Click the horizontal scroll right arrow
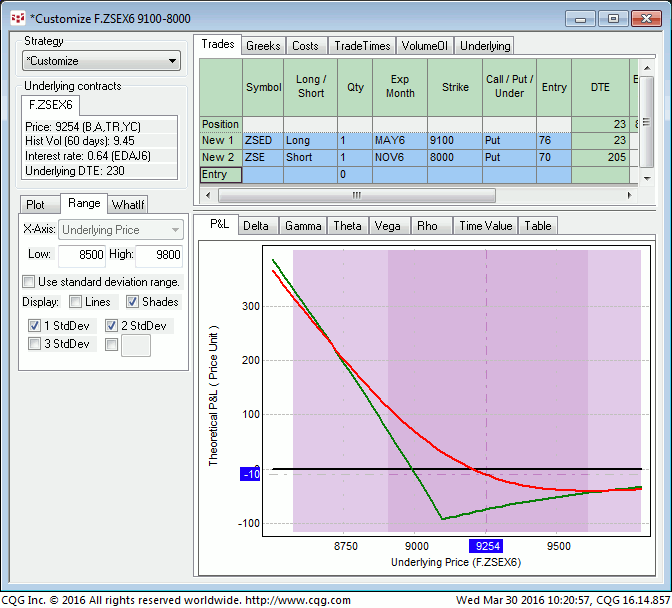Viewport: 672px width, 608px height. [x=629, y=195]
